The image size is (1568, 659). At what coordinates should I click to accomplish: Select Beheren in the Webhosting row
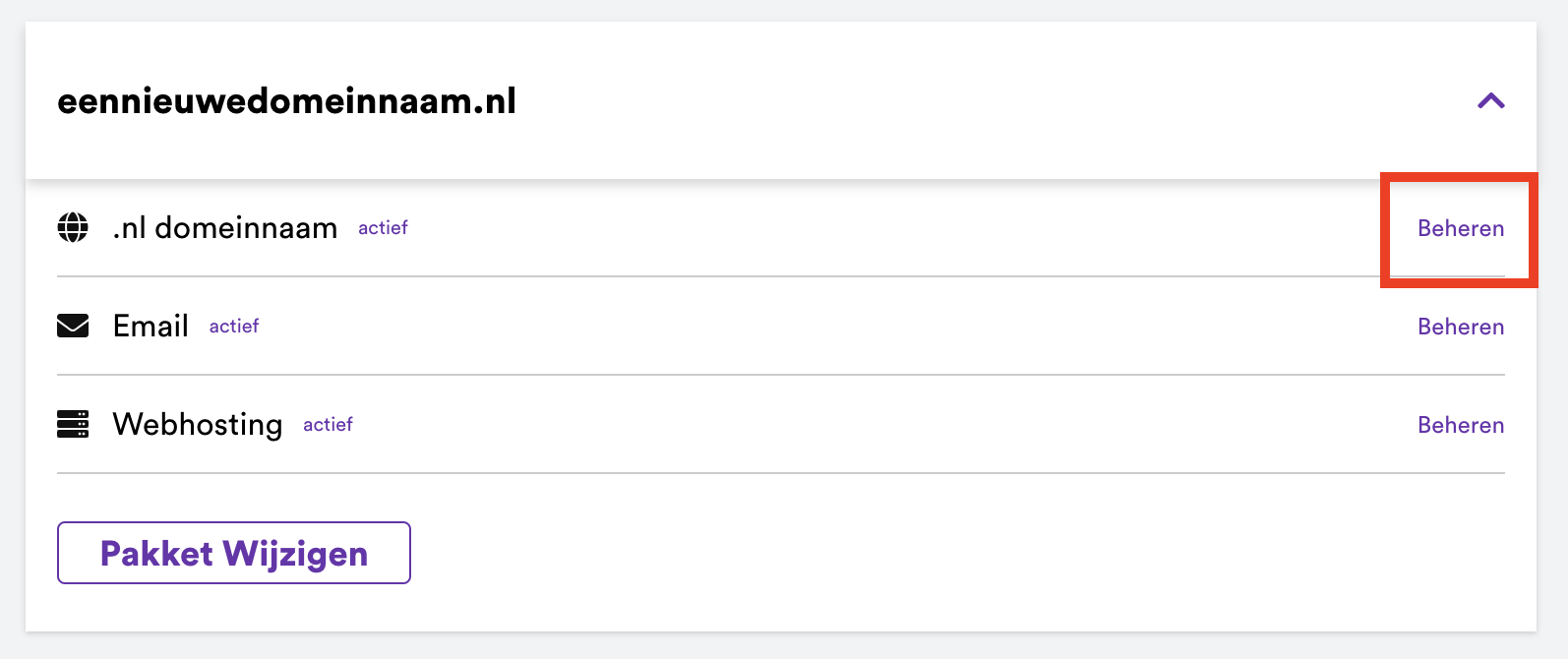click(1461, 424)
